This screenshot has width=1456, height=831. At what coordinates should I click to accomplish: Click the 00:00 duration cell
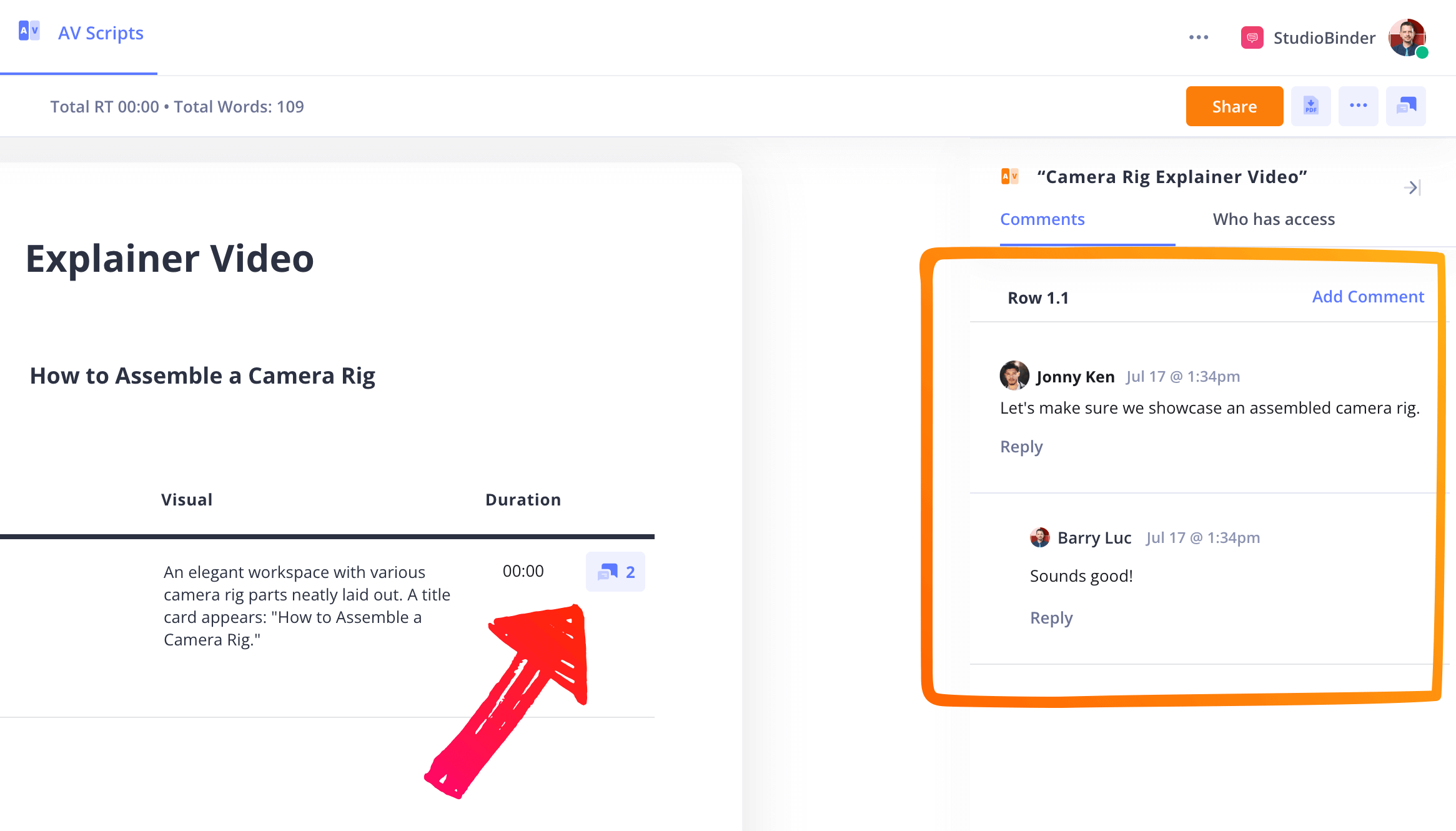pos(523,571)
